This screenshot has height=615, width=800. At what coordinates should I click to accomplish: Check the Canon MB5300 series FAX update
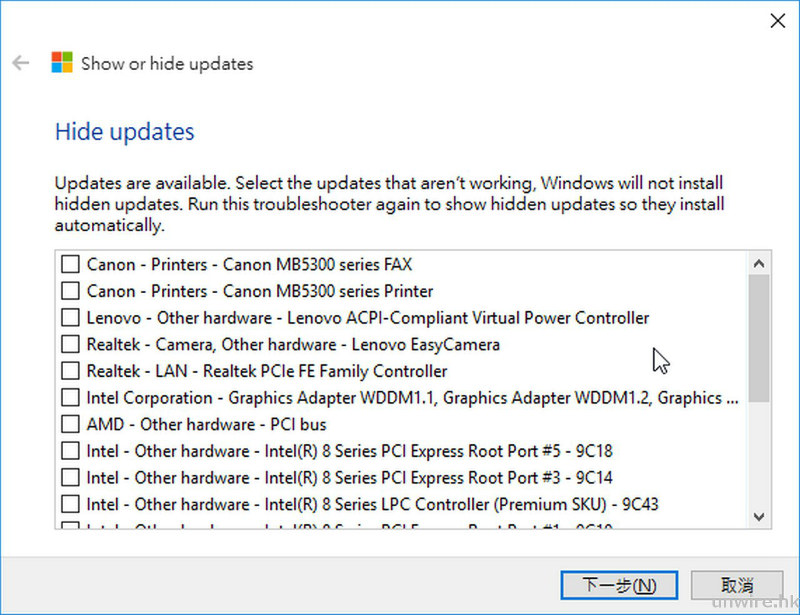pos(69,264)
